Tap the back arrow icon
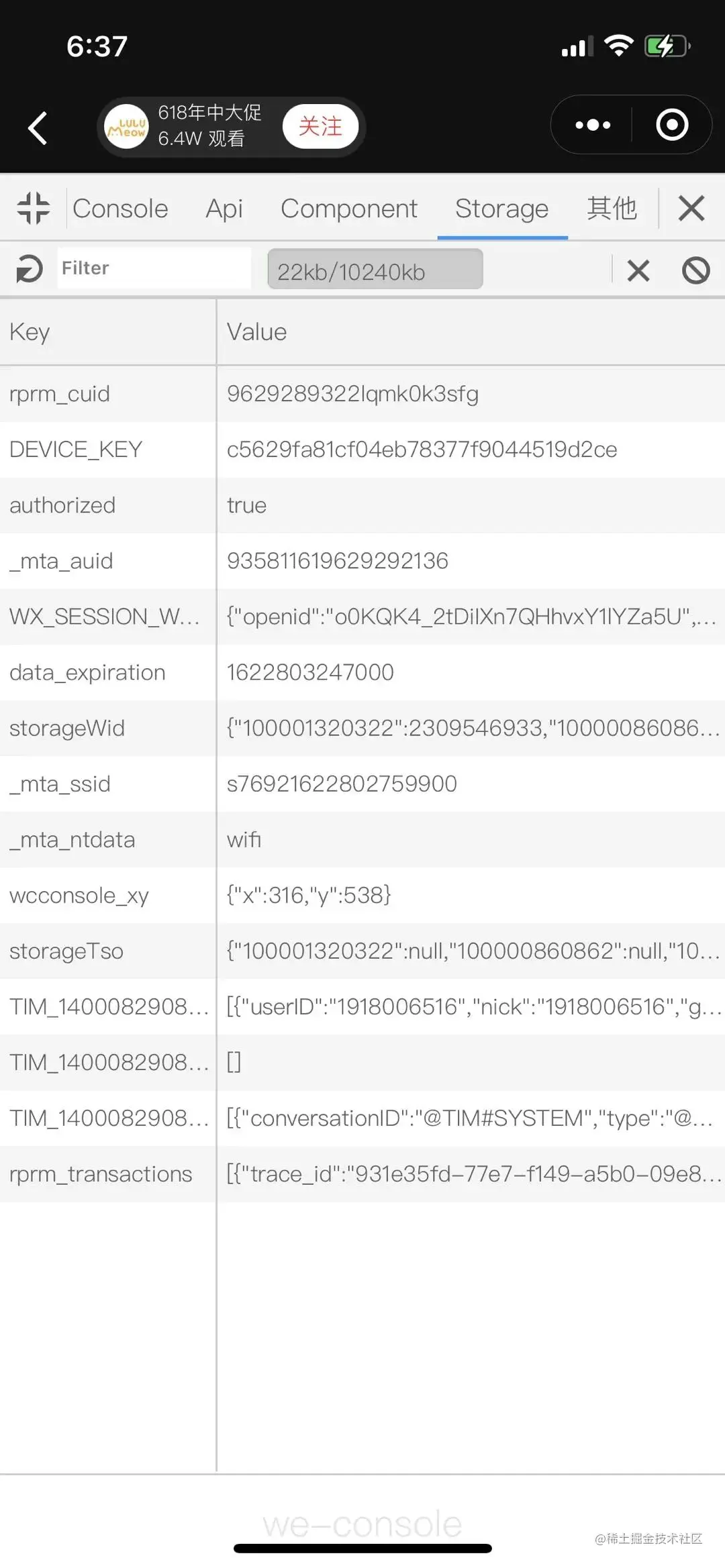 (x=38, y=127)
